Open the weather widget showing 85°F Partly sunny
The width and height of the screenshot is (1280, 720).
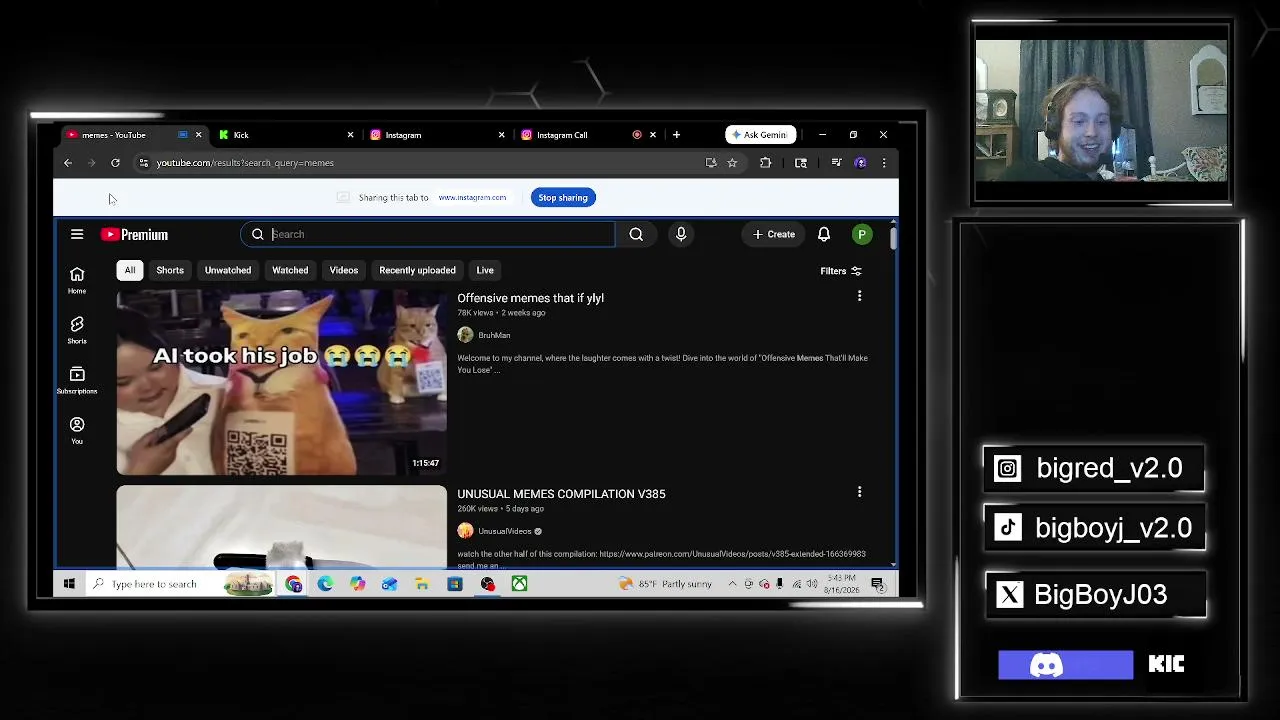click(x=666, y=584)
